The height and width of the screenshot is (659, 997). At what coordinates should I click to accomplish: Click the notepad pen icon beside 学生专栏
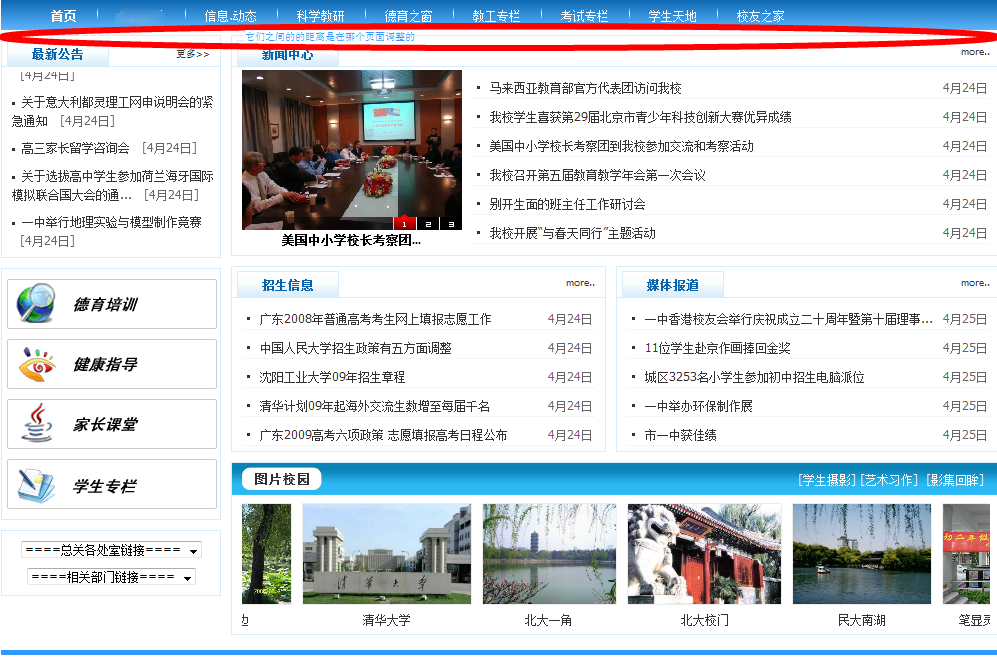point(36,486)
